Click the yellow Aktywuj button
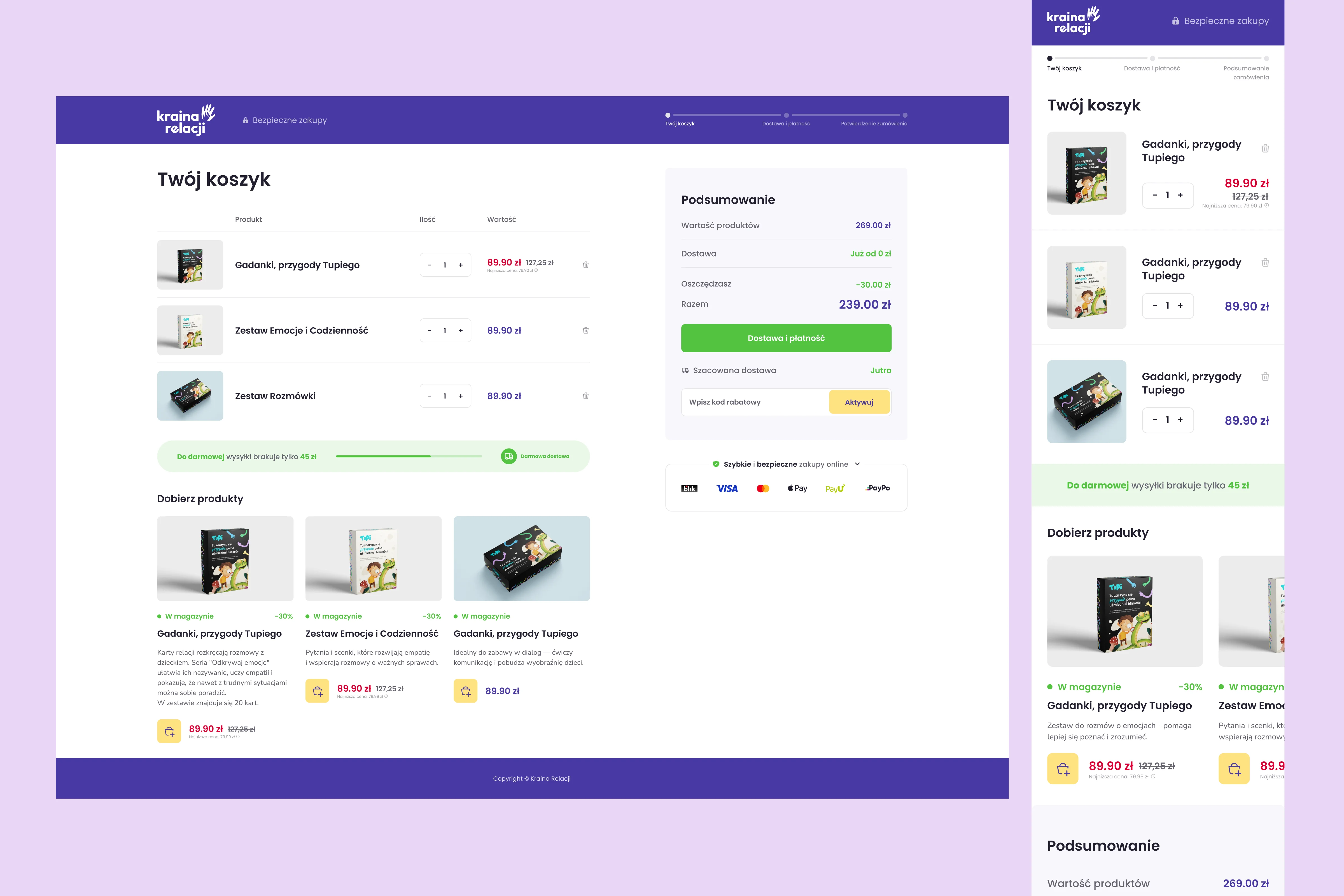 pyautogui.click(x=859, y=402)
